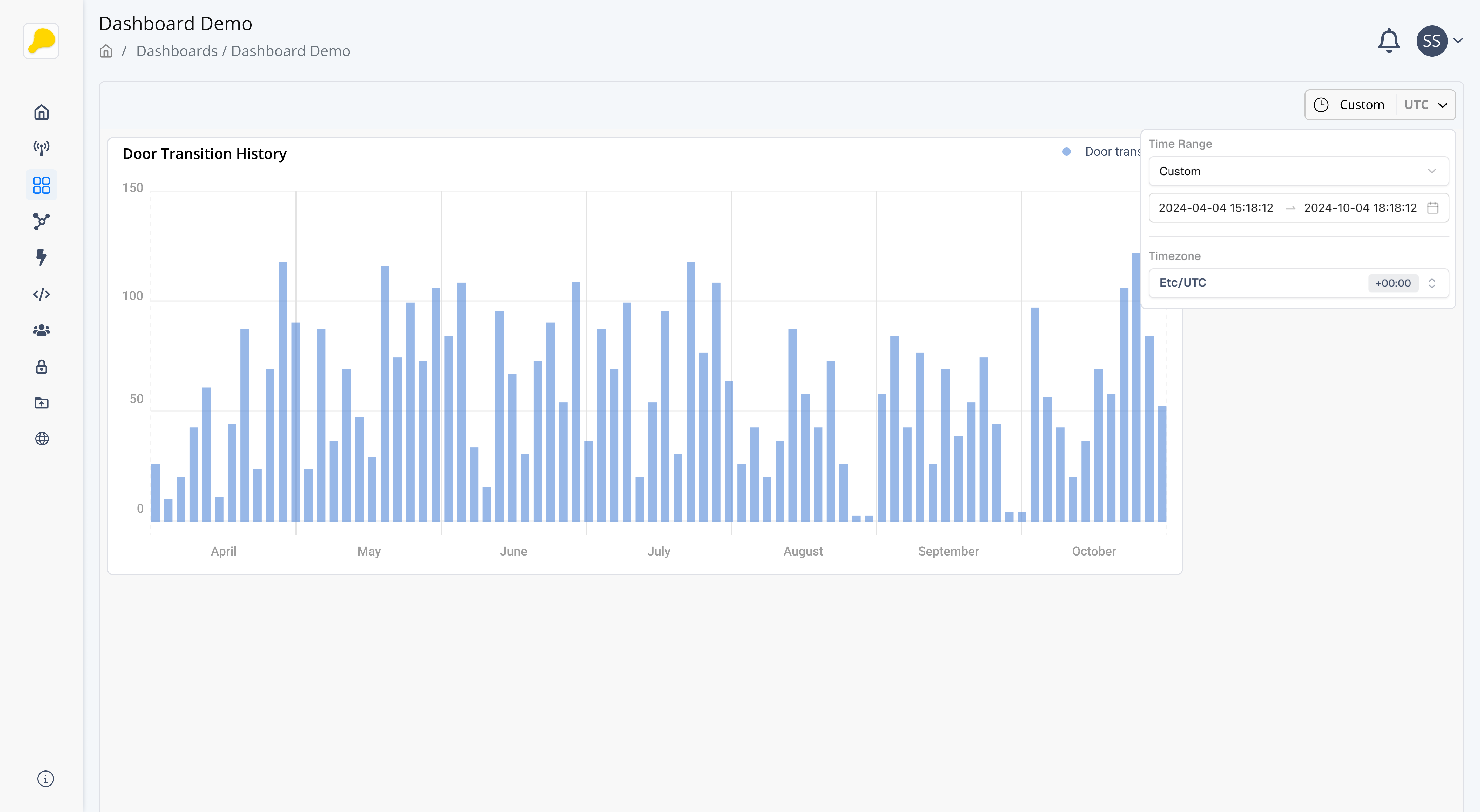Click the info circle icon
Image resolution: width=1480 pixels, height=812 pixels.
[45, 779]
